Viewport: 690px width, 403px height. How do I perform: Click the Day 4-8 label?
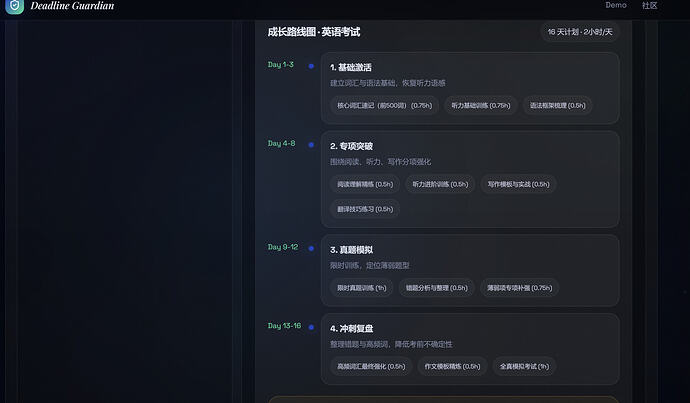[282, 143]
